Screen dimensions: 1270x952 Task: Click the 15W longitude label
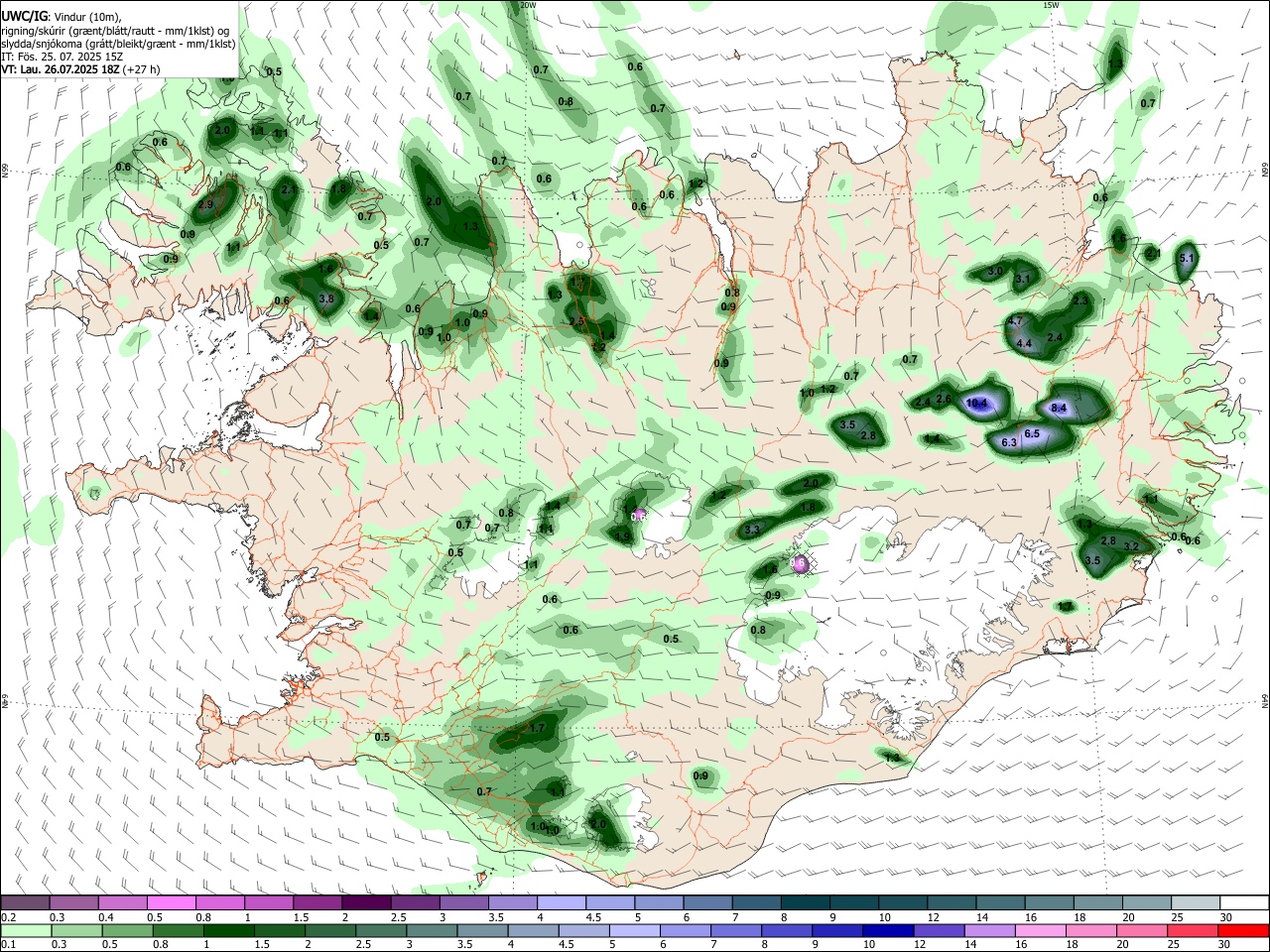point(1051,5)
